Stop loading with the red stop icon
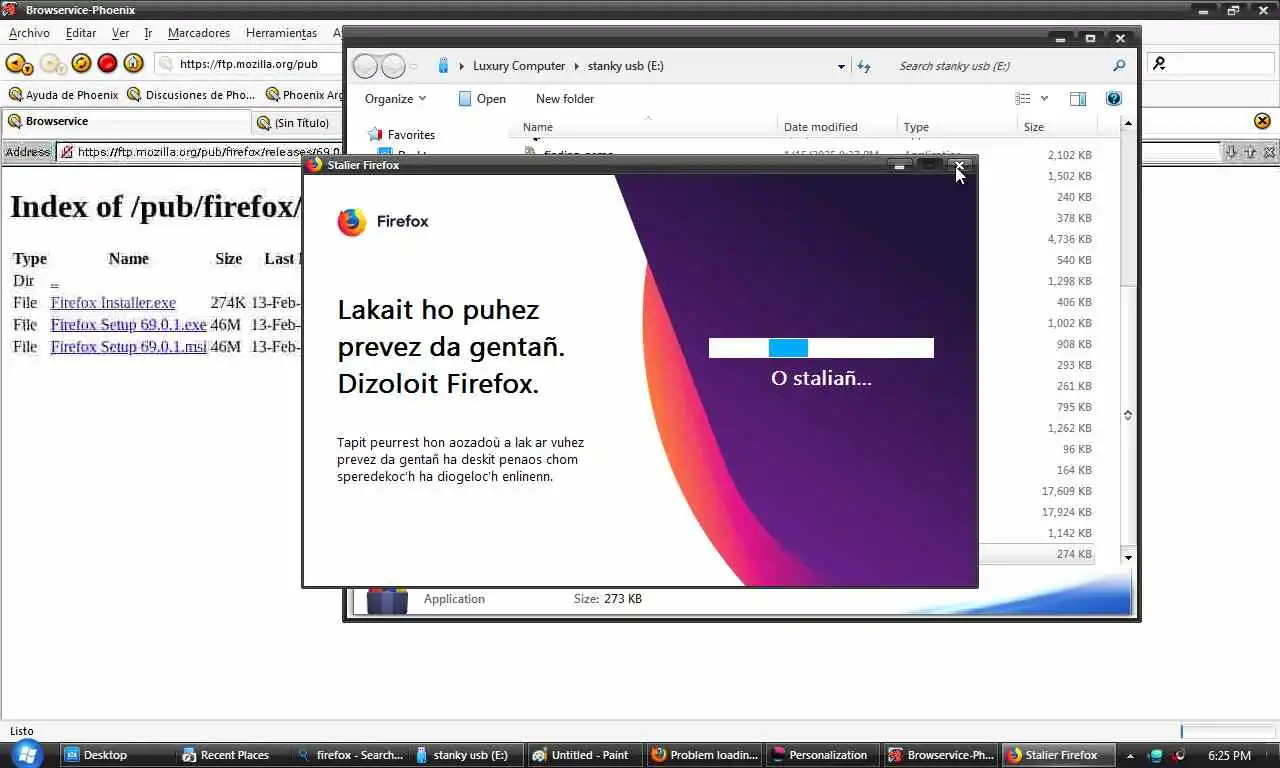 coord(107,63)
